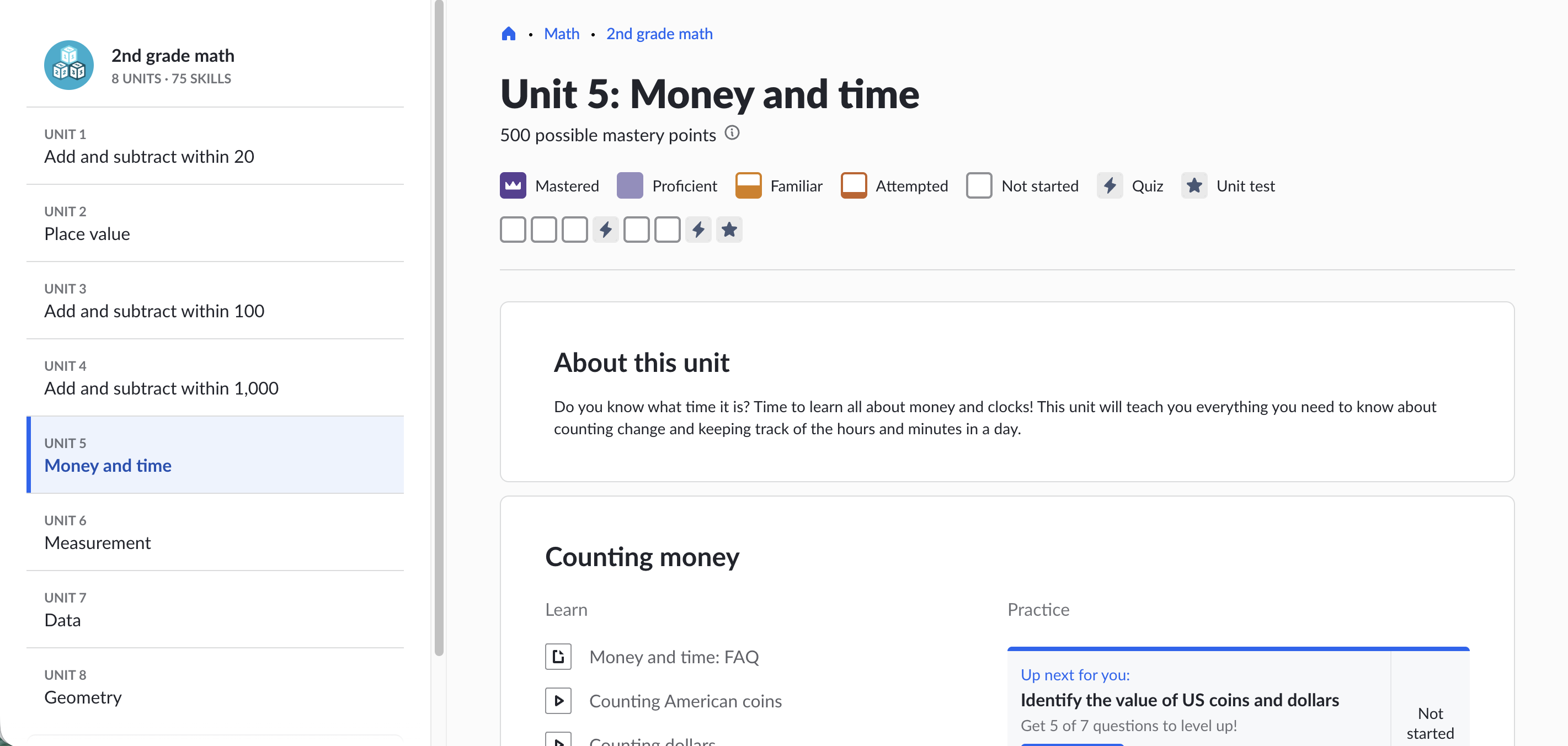This screenshot has height=746, width=1568.
Task: Open the mastery points info icon
Action: click(732, 134)
